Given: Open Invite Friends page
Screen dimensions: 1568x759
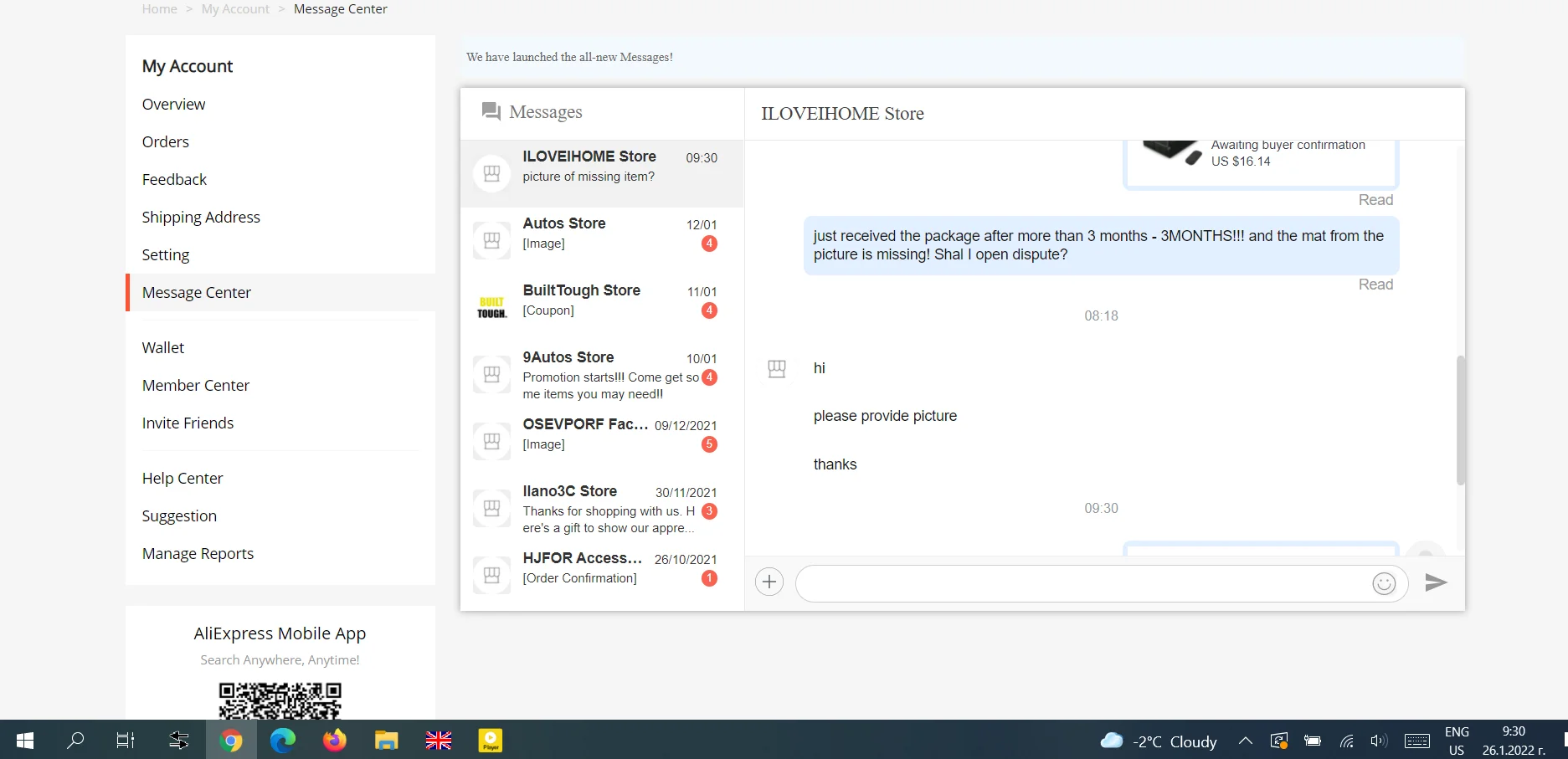Looking at the screenshot, I should (188, 423).
